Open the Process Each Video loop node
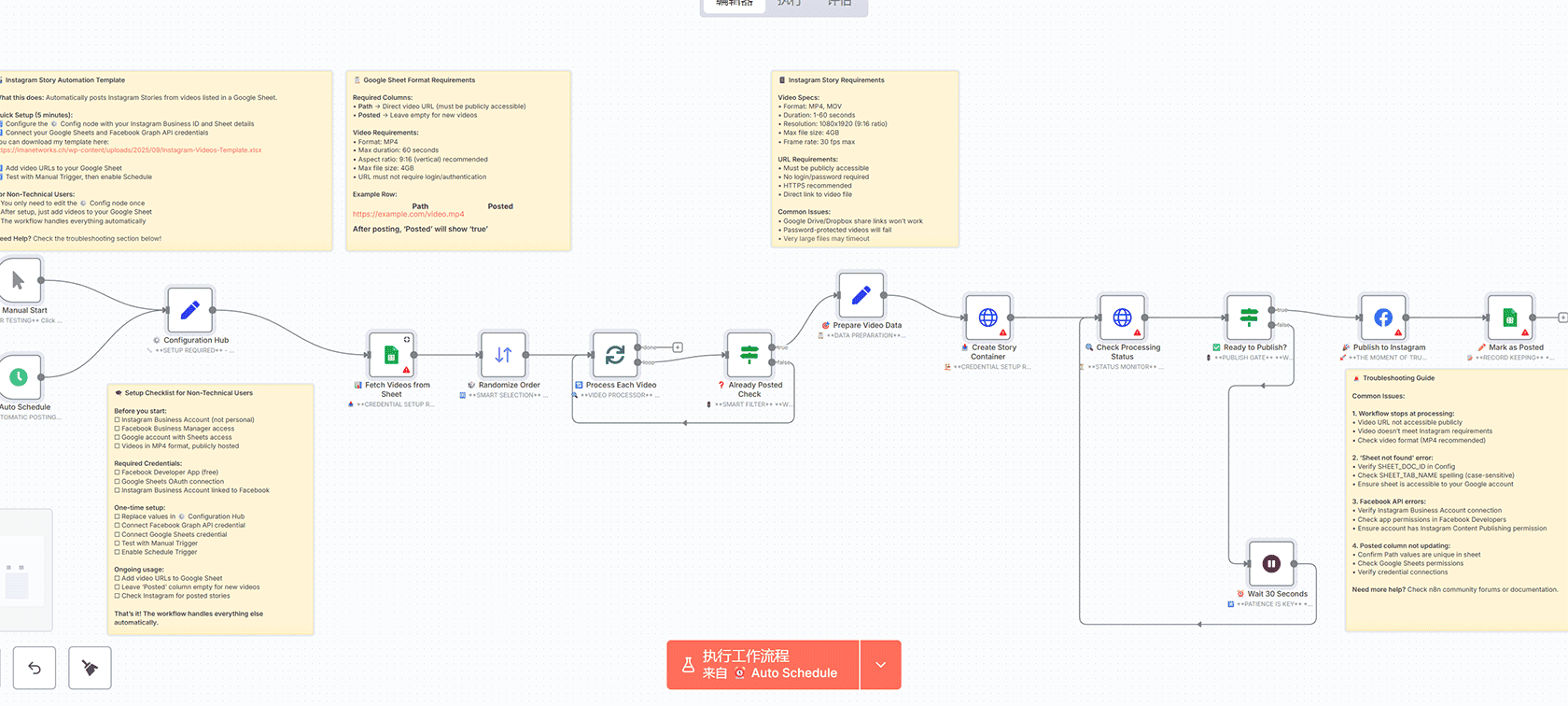 [615, 355]
